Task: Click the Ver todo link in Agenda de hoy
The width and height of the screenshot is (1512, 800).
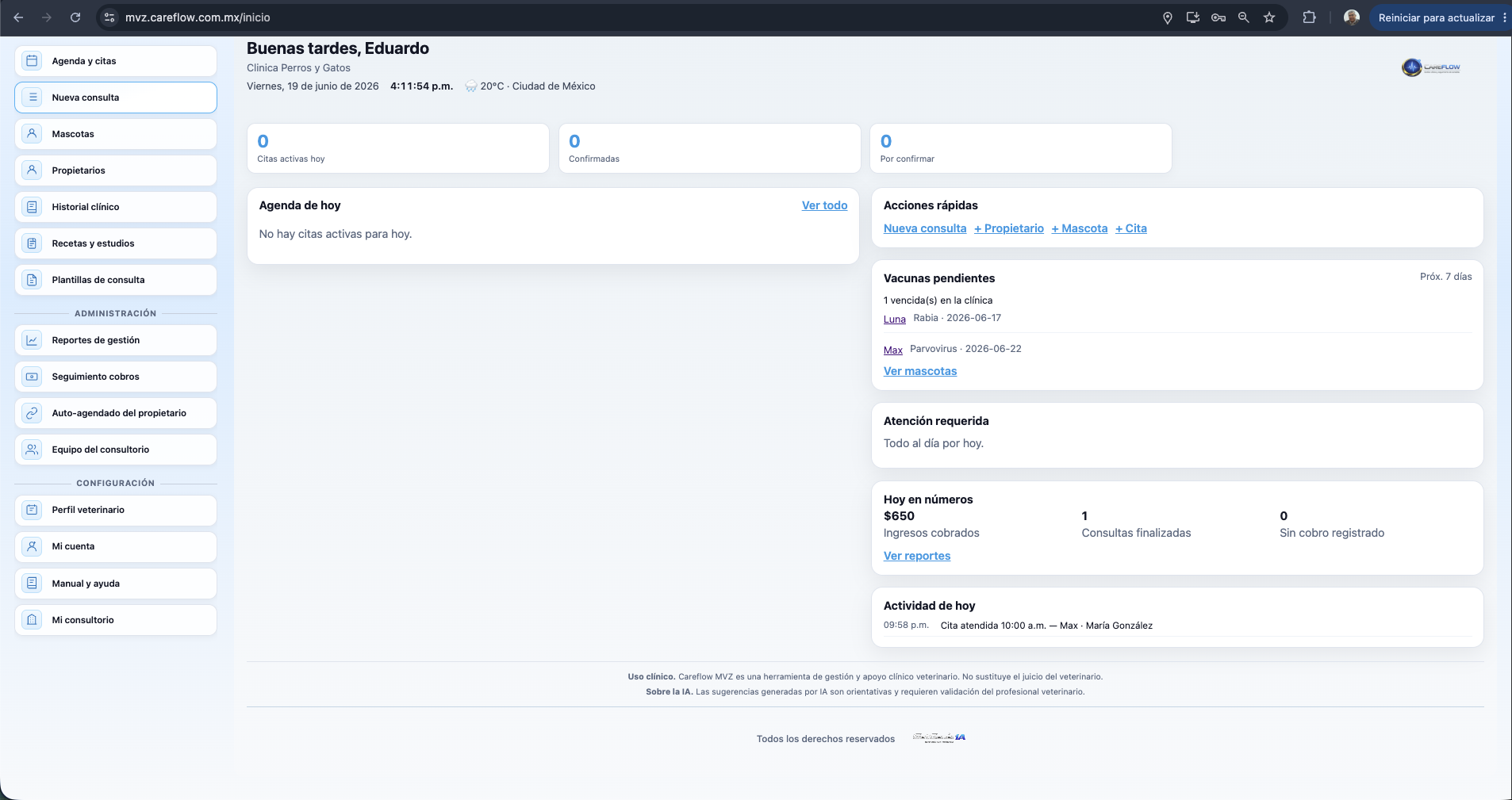Action: [x=824, y=205]
